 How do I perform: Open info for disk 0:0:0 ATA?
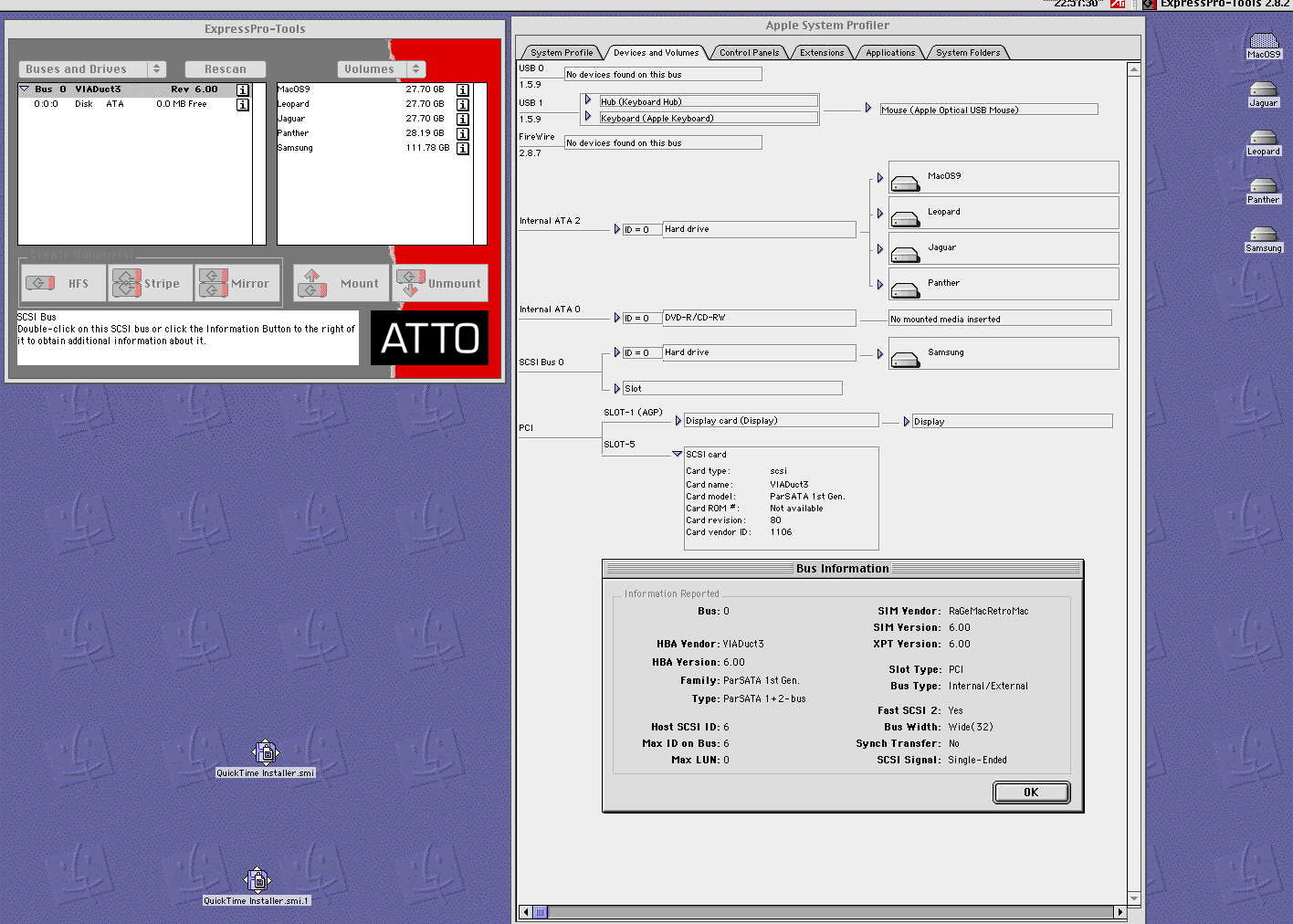pos(243,104)
